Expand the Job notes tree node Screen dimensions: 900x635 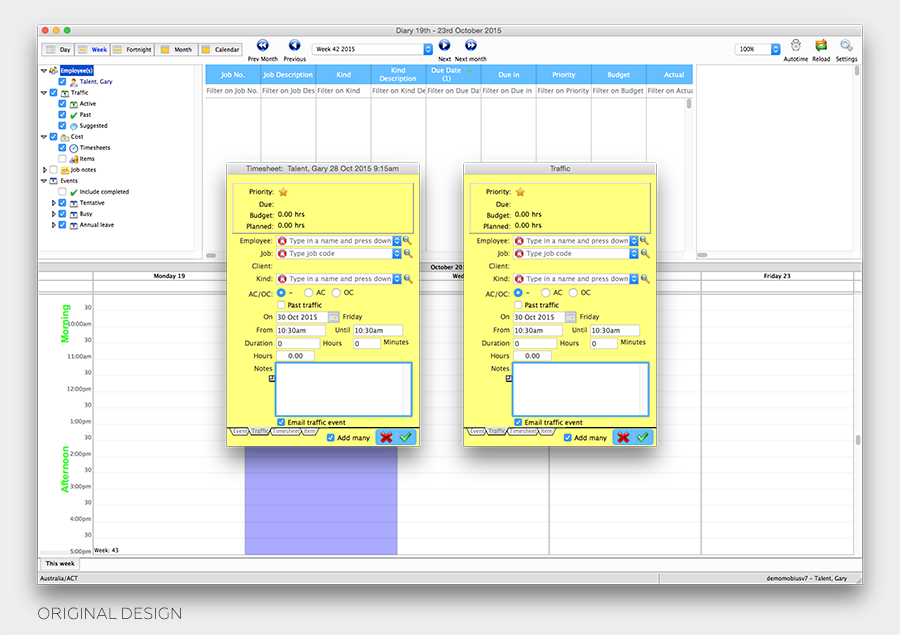click(44, 170)
